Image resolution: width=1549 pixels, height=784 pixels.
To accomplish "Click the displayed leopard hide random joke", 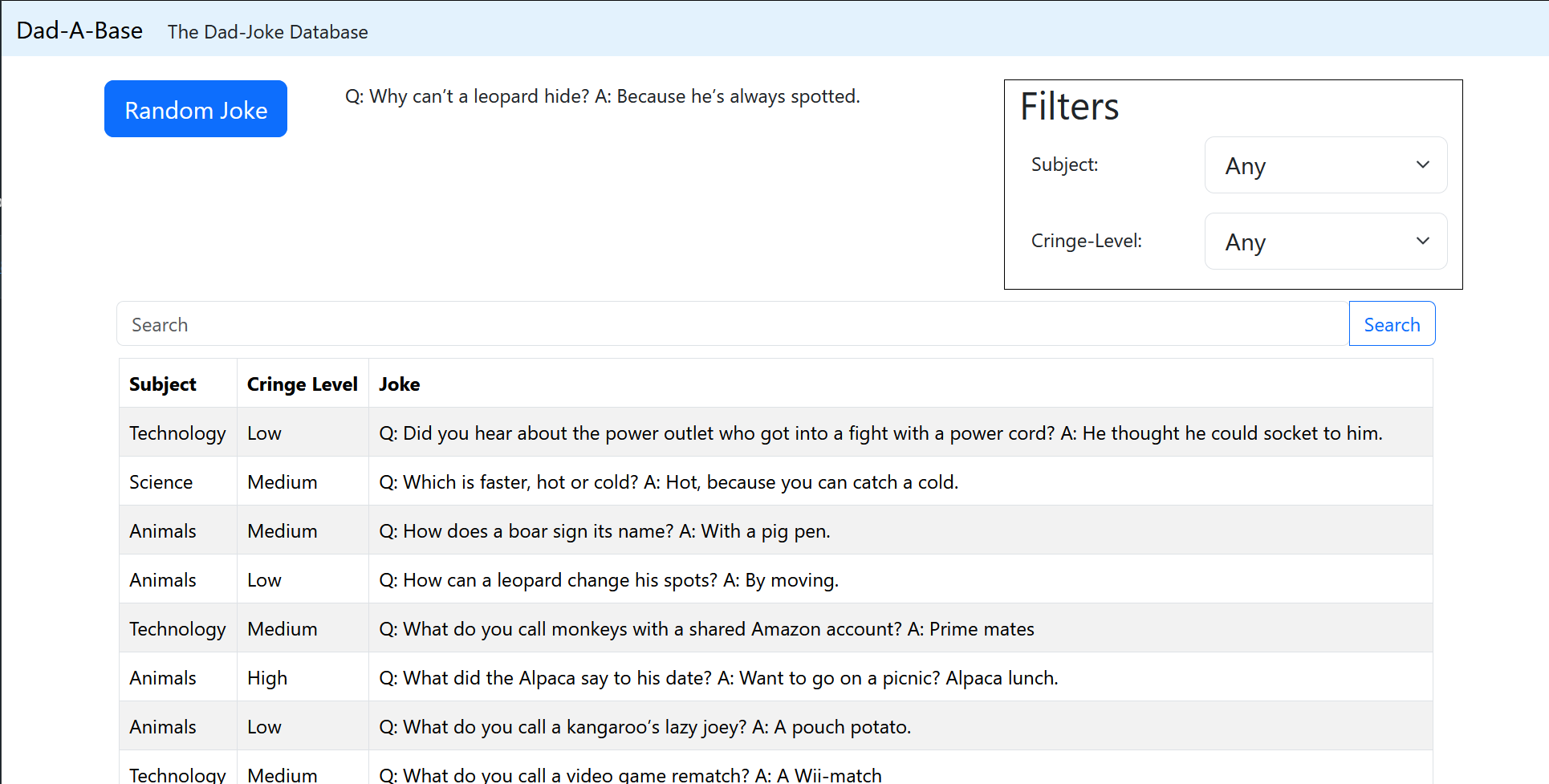I will 602,96.
